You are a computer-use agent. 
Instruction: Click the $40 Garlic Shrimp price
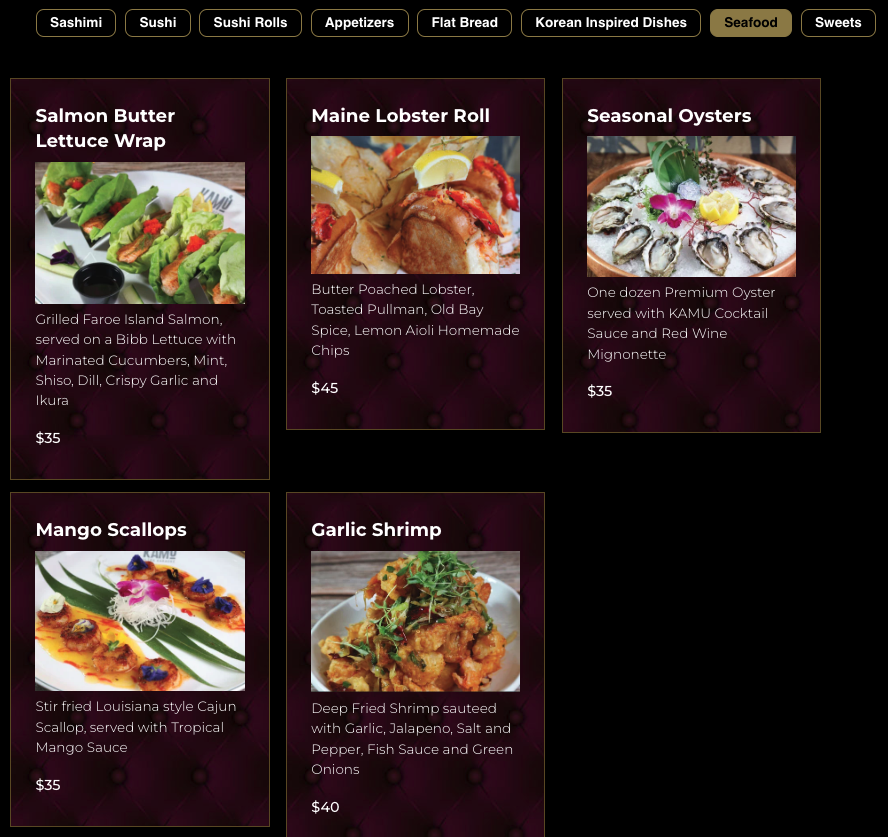tap(325, 807)
